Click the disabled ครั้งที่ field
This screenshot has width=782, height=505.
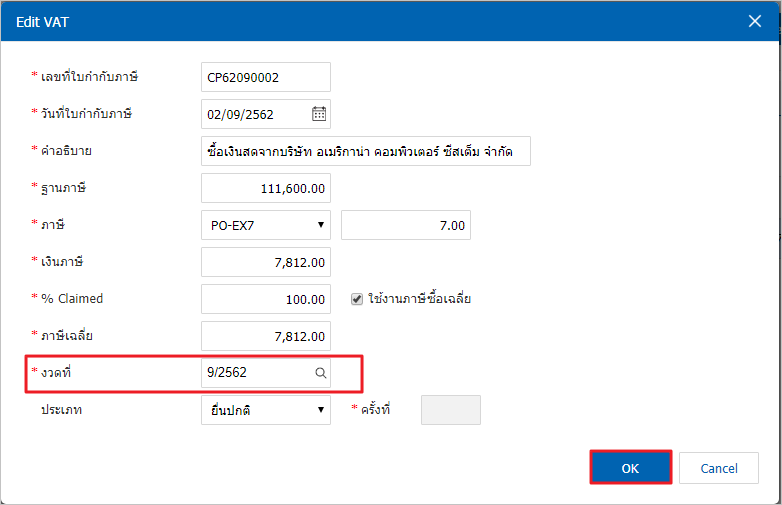tap(451, 410)
